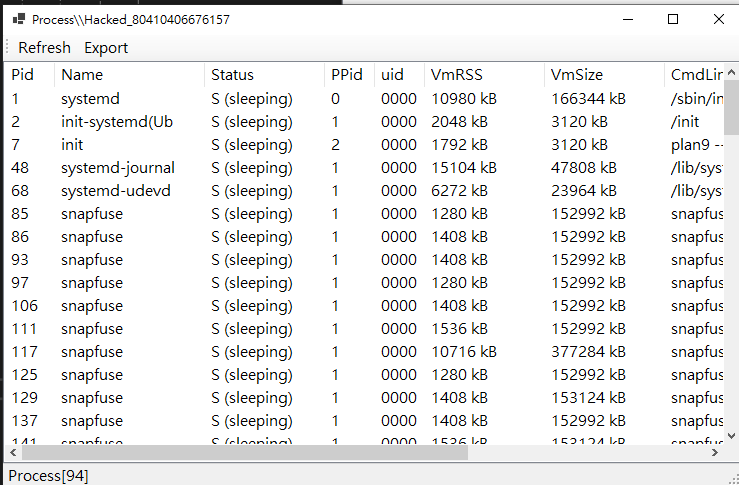The height and width of the screenshot is (485, 739).
Task: Sort processes by VmSize column
Action: click(577, 74)
